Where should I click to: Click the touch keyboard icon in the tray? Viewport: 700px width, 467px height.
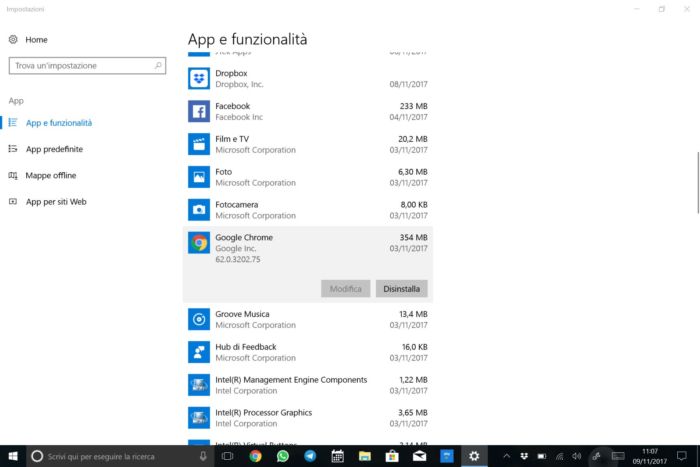tap(618, 456)
